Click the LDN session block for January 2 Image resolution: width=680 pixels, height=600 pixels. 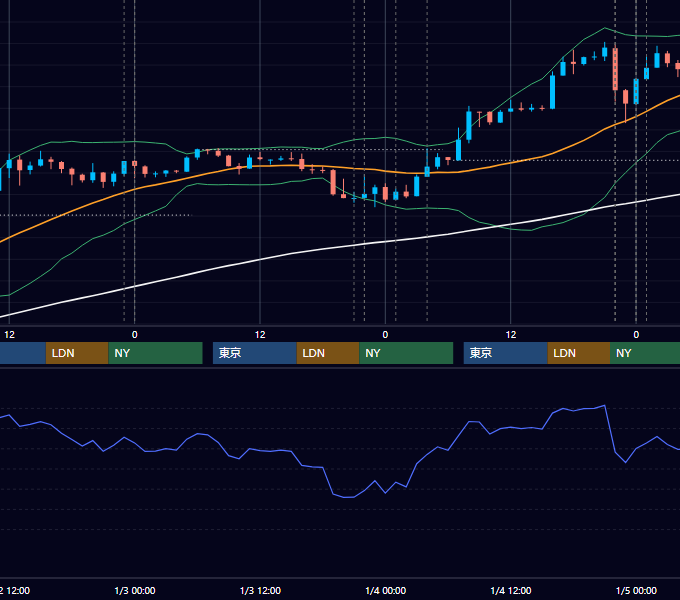pos(77,353)
